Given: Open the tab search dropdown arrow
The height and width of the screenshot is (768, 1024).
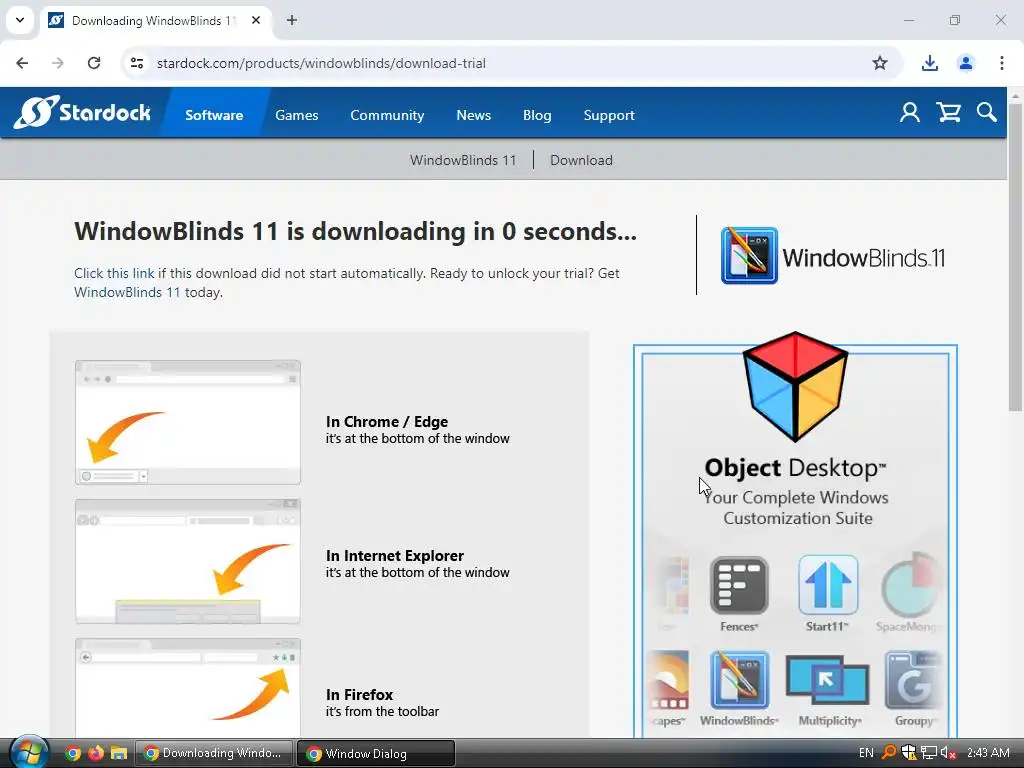Looking at the screenshot, I should pos(20,20).
